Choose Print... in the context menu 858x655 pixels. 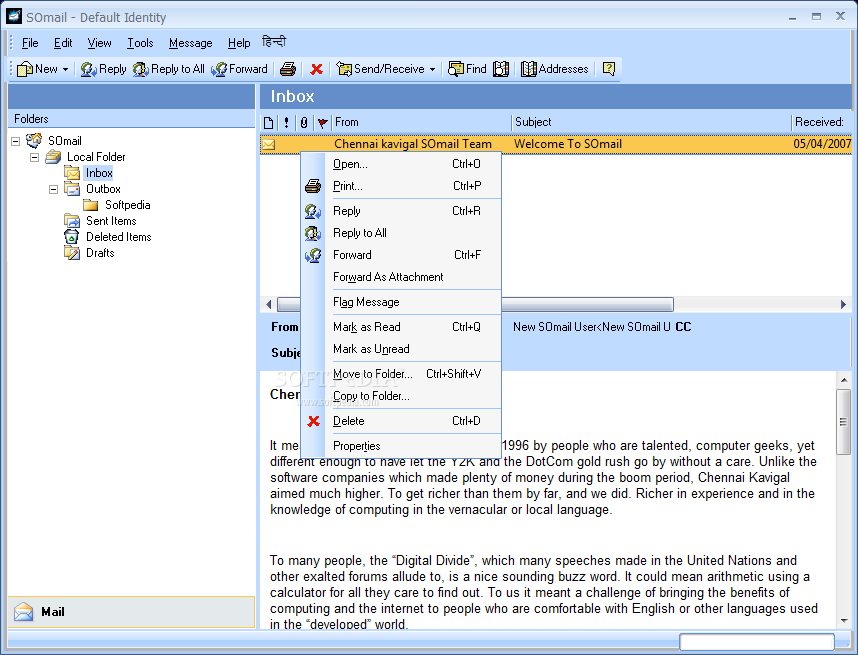point(401,186)
